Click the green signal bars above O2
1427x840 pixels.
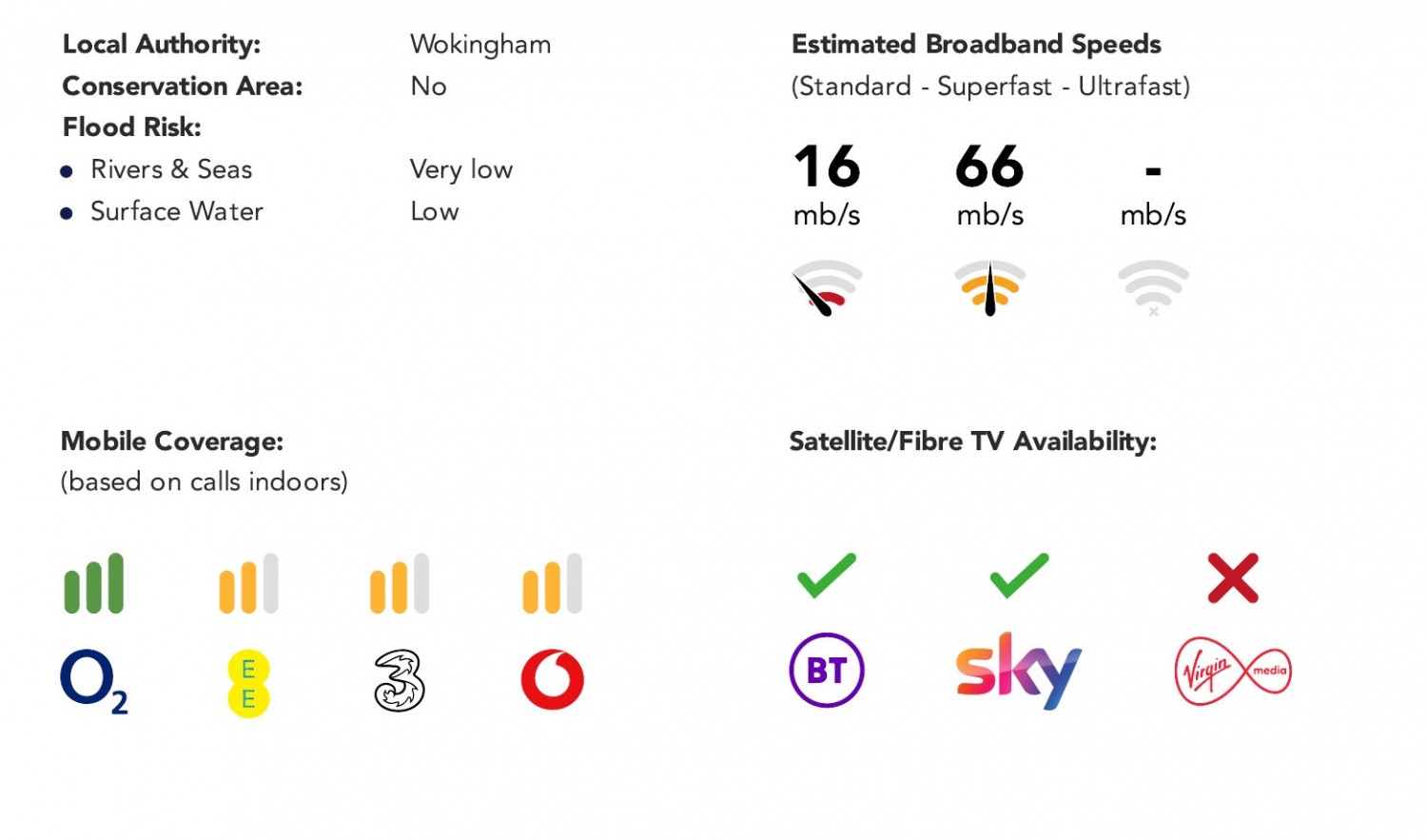point(94,583)
